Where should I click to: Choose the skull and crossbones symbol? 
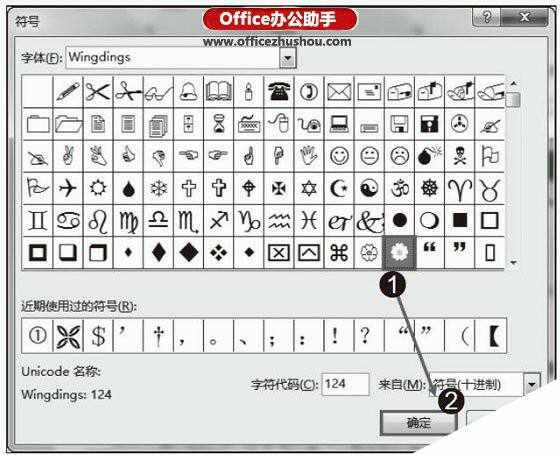click(460, 156)
